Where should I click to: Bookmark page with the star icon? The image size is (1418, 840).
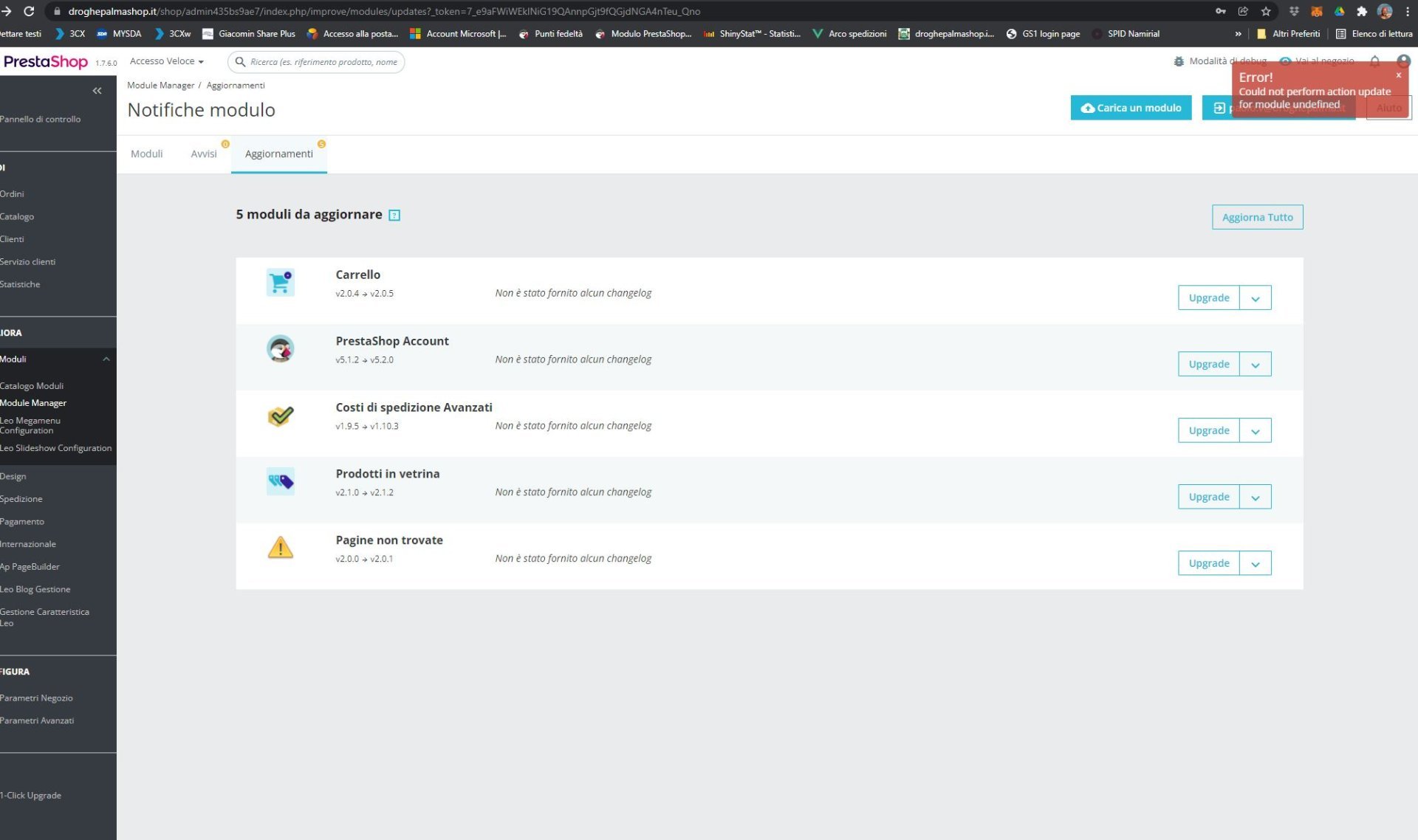pos(1266,11)
